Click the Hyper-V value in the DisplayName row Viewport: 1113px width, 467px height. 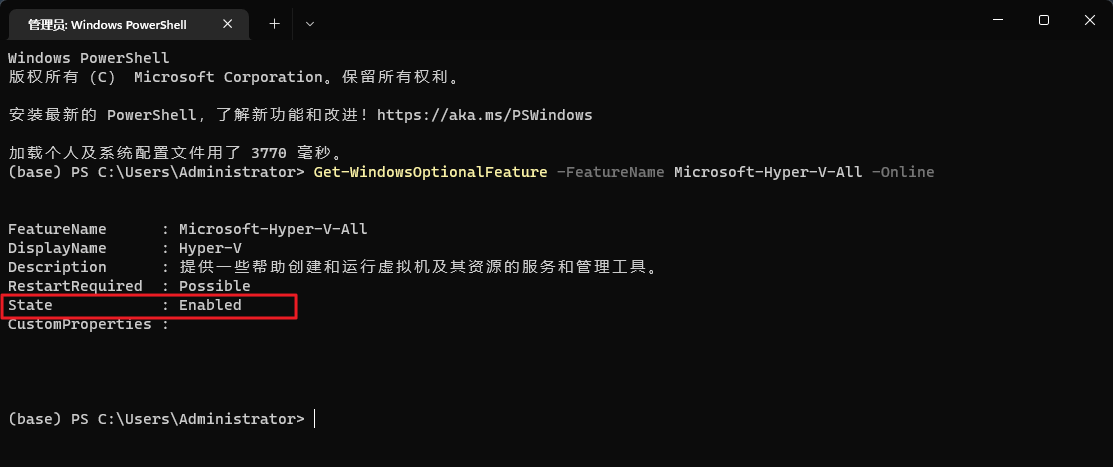pyautogui.click(x=210, y=248)
